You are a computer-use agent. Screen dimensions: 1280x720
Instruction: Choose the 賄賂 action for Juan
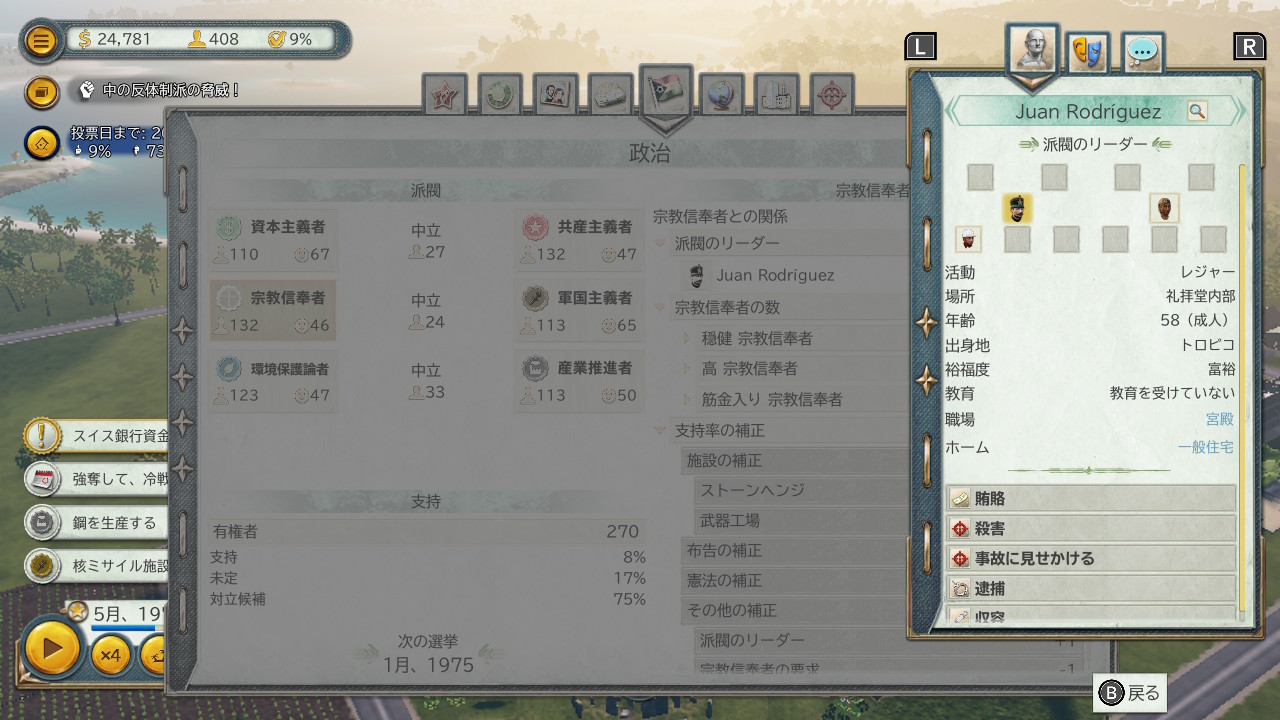pos(1091,498)
